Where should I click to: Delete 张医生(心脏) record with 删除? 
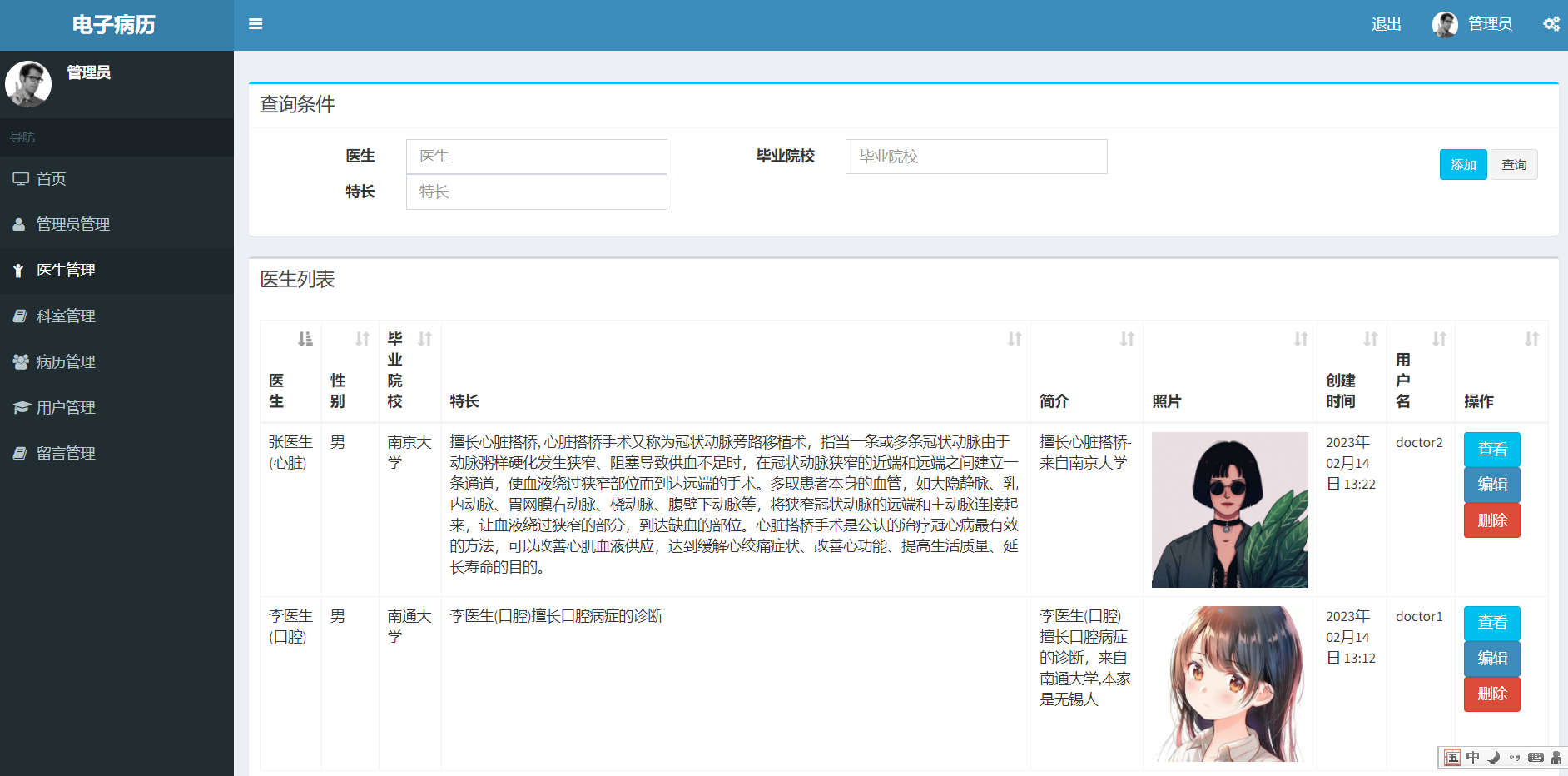tap(1492, 520)
